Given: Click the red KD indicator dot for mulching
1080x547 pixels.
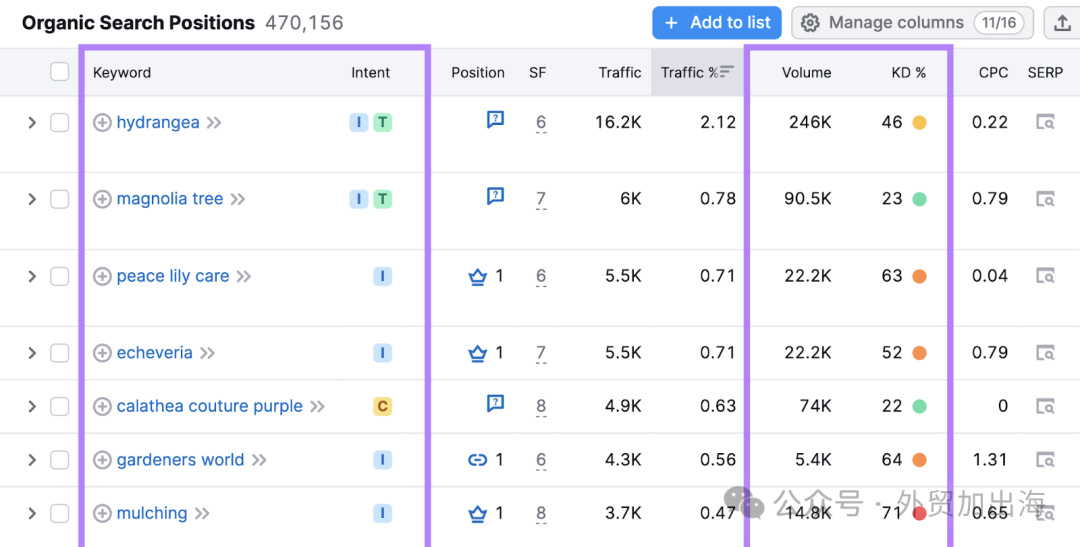Looking at the screenshot, I should click(x=919, y=513).
